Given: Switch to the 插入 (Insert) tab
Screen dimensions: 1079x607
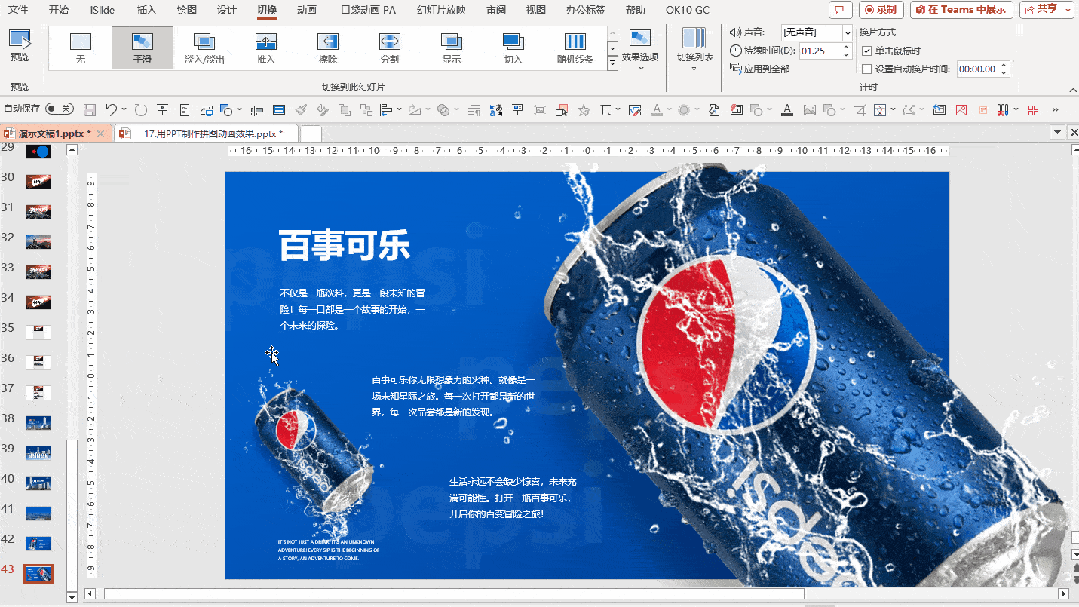Looking at the screenshot, I should point(147,10).
